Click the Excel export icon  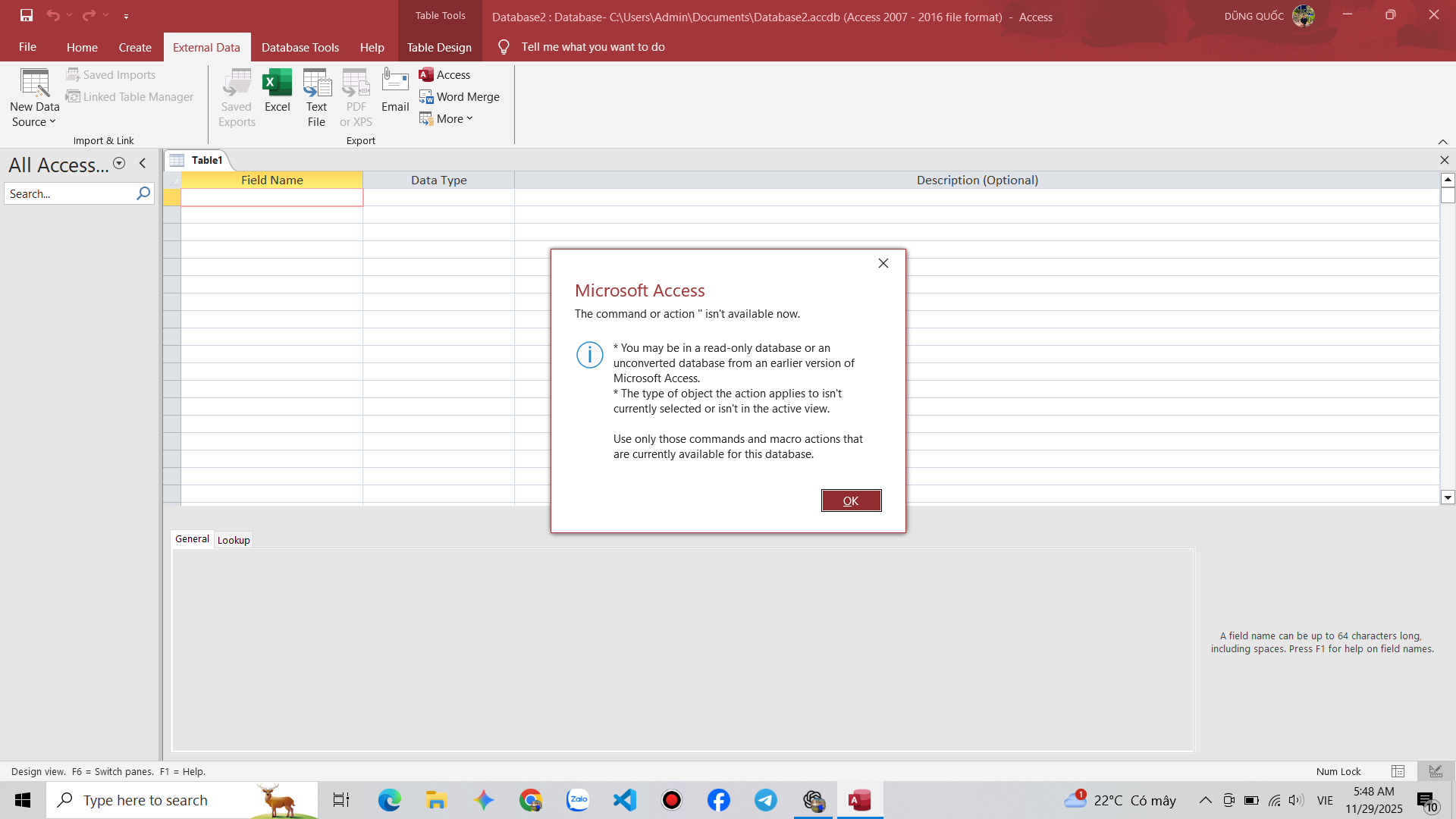277,83
